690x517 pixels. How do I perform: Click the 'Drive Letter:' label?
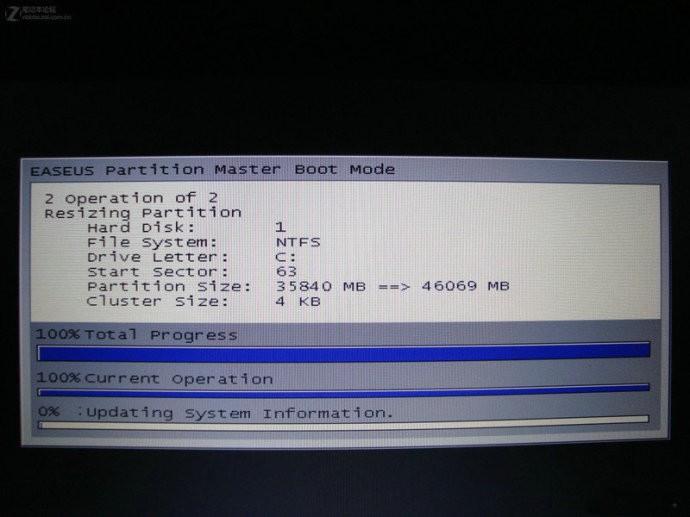coord(158,257)
